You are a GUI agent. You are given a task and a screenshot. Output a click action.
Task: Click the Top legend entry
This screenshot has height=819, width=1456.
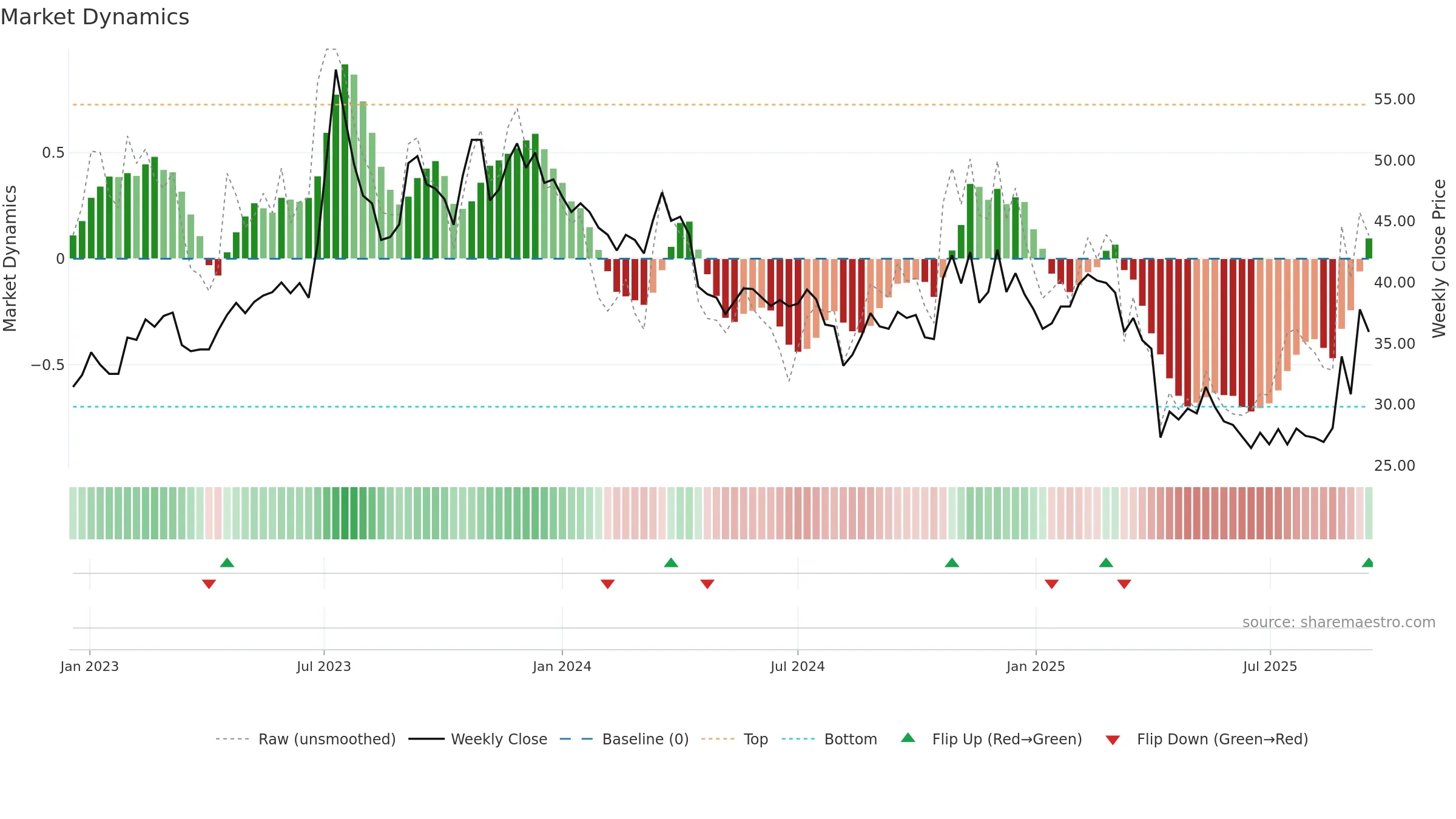[735, 739]
